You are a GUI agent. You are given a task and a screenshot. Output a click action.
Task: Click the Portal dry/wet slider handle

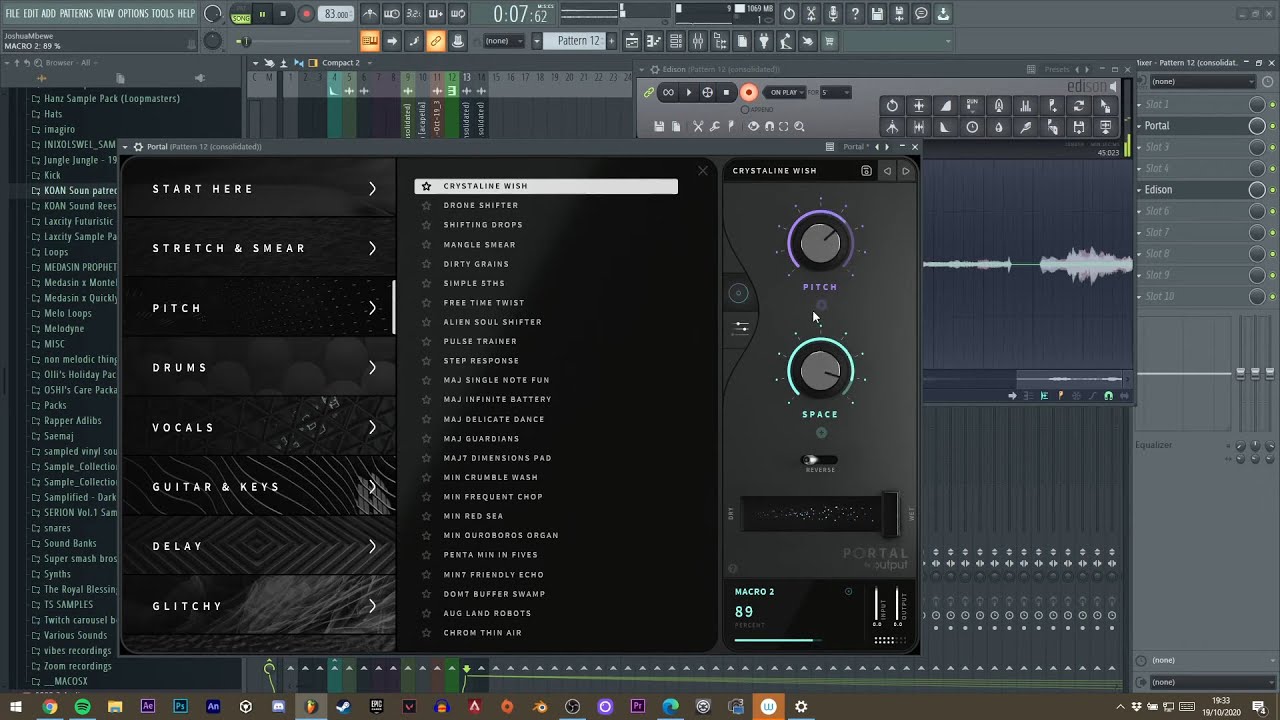coord(889,514)
